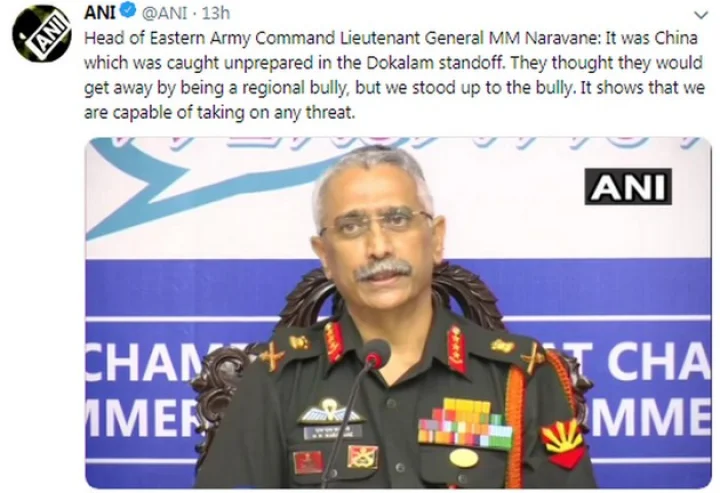Click the blue verified badge beside ANI
Screen dimensions: 720x493
pyautogui.click(x=128, y=11)
